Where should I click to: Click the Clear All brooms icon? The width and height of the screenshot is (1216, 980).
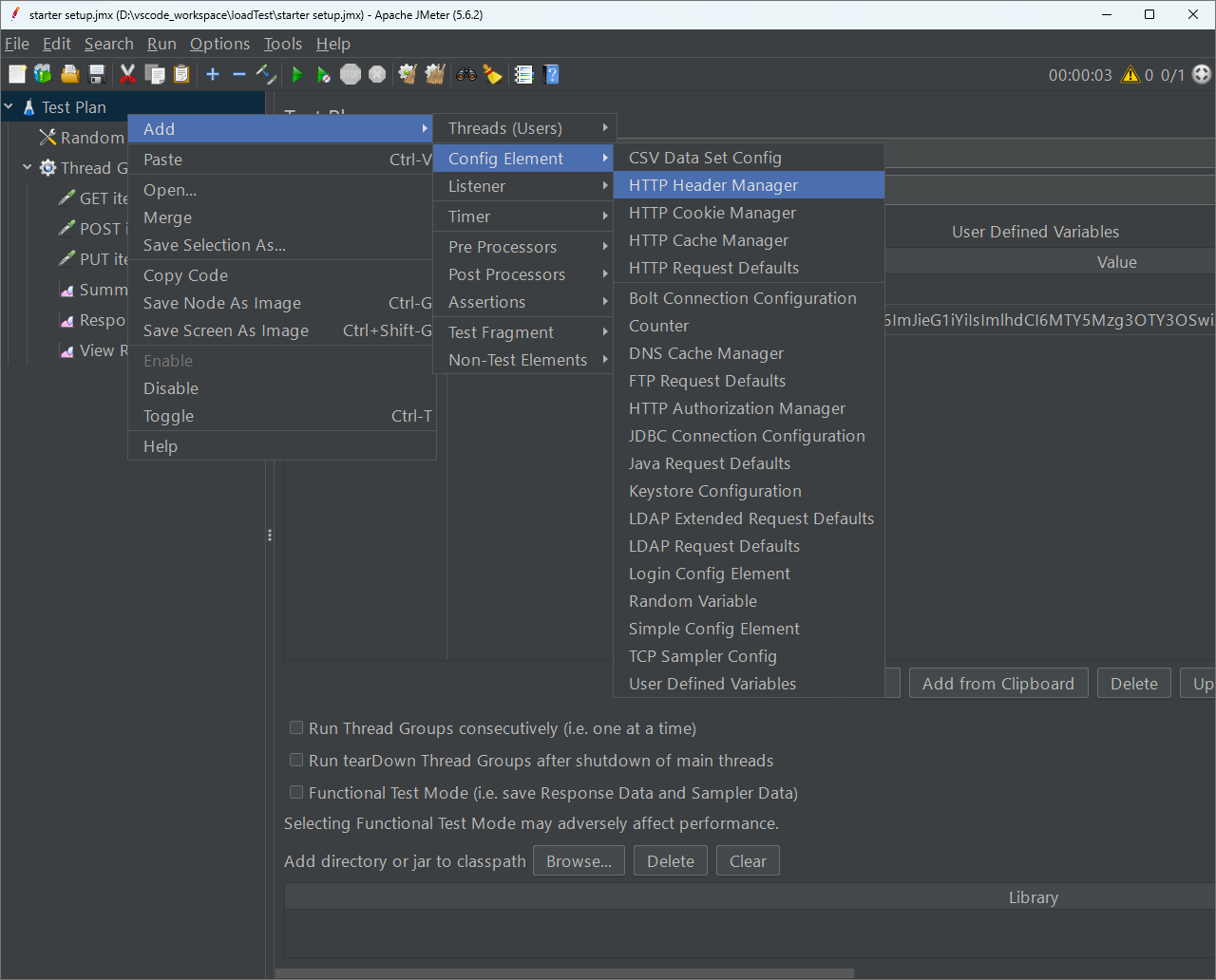click(x=435, y=74)
